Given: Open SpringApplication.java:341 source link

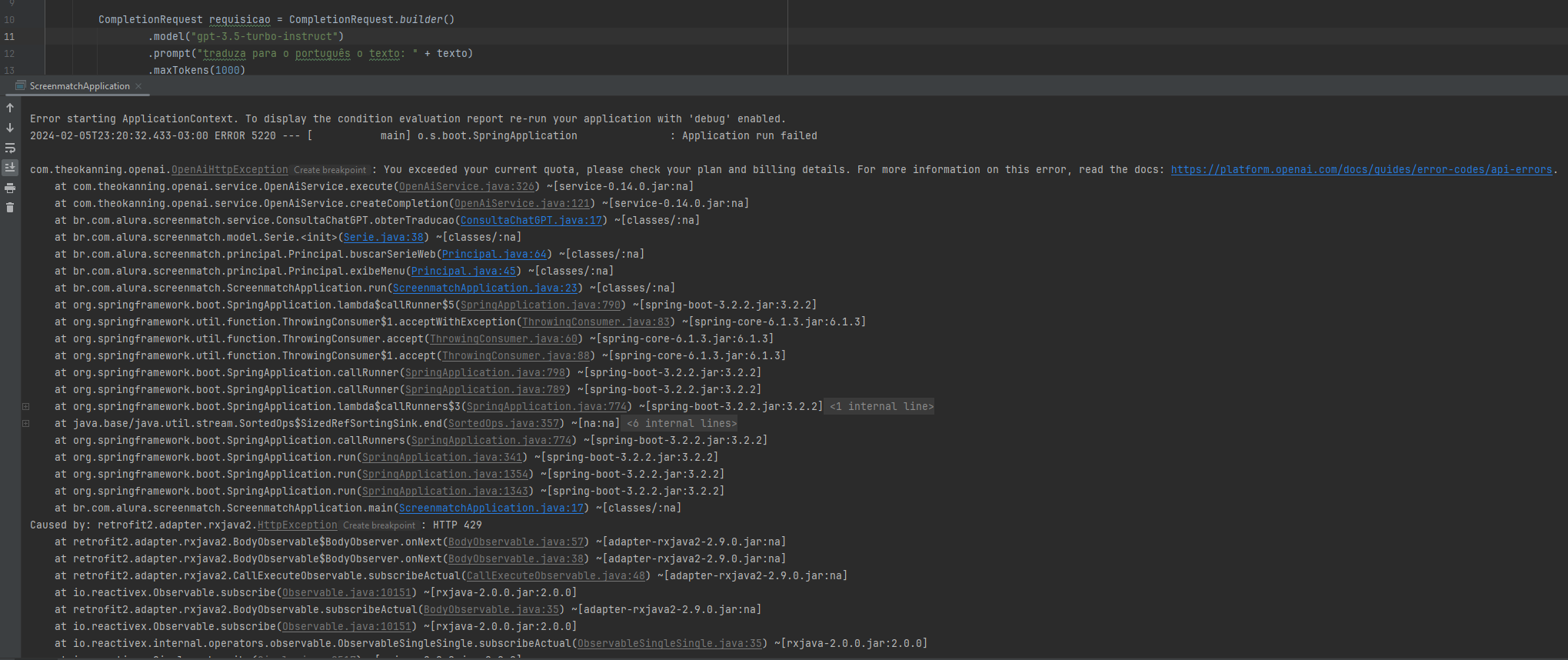Looking at the screenshot, I should click(x=441, y=457).
